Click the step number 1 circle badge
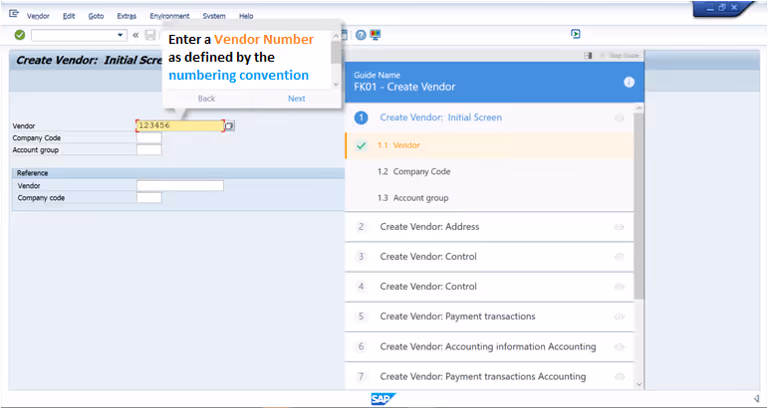Viewport: 768px width, 408px height. pyautogui.click(x=361, y=118)
